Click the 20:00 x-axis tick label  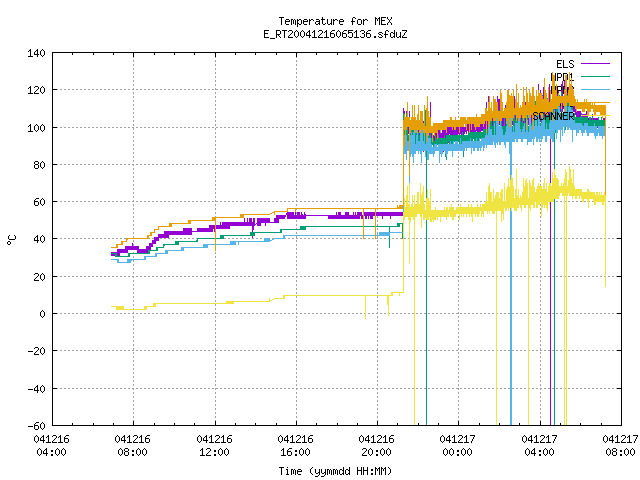click(376, 446)
